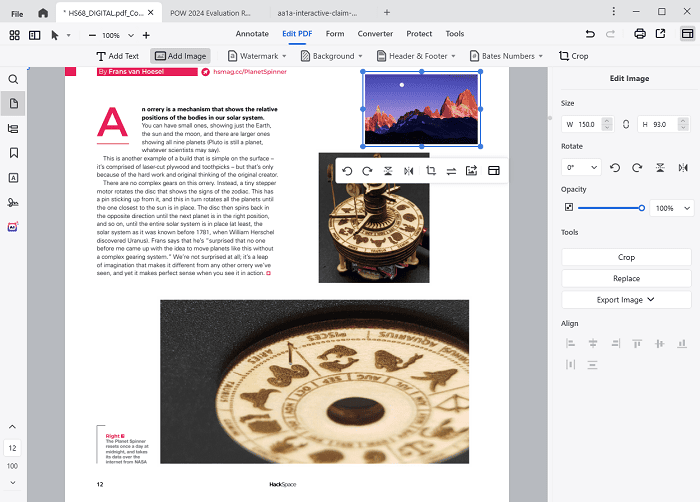
Task: Click the crop icon in the floating image toolbar
Action: [x=430, y=171]
